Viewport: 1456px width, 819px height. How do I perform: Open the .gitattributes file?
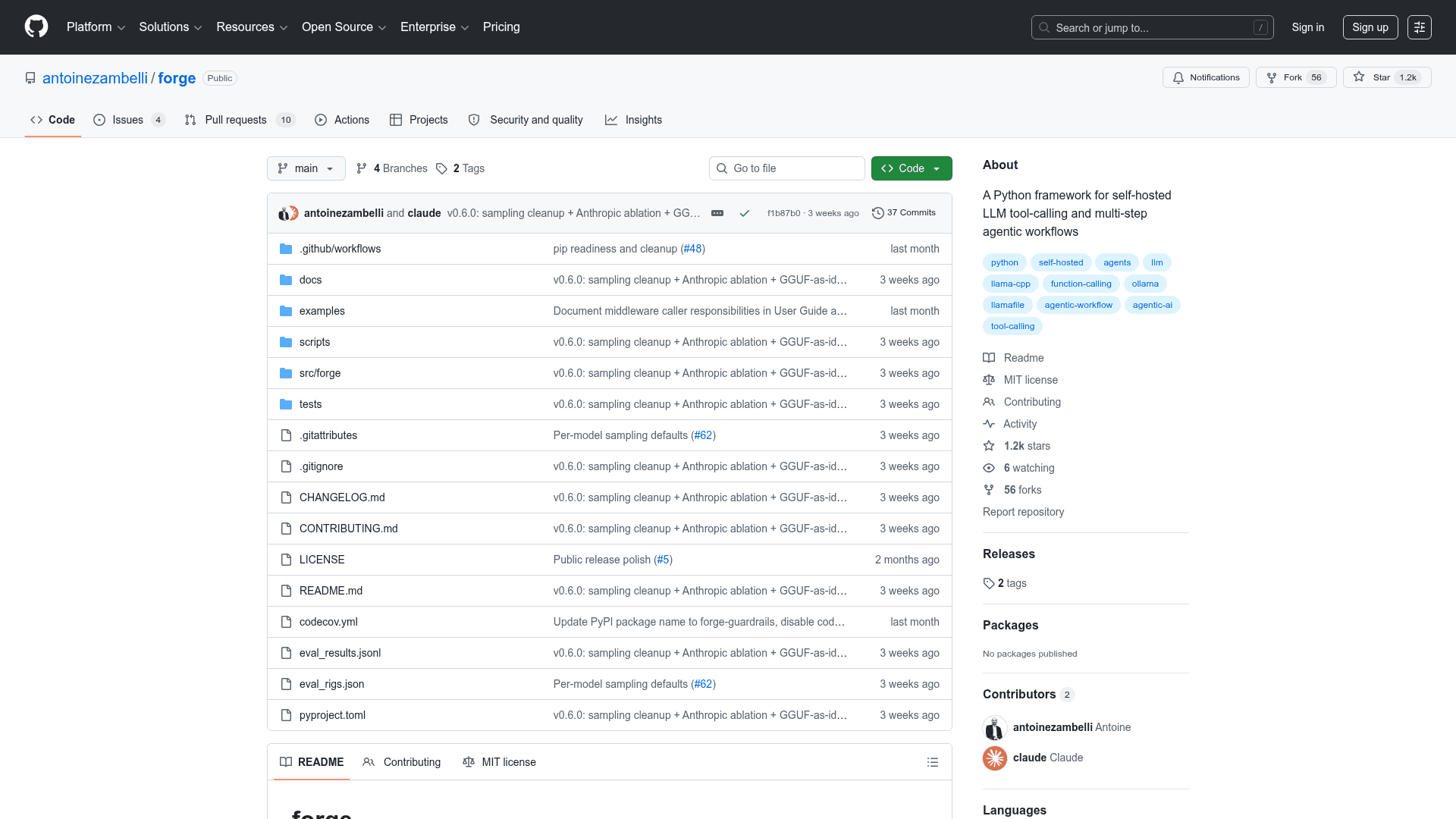[x=328, y=435]
